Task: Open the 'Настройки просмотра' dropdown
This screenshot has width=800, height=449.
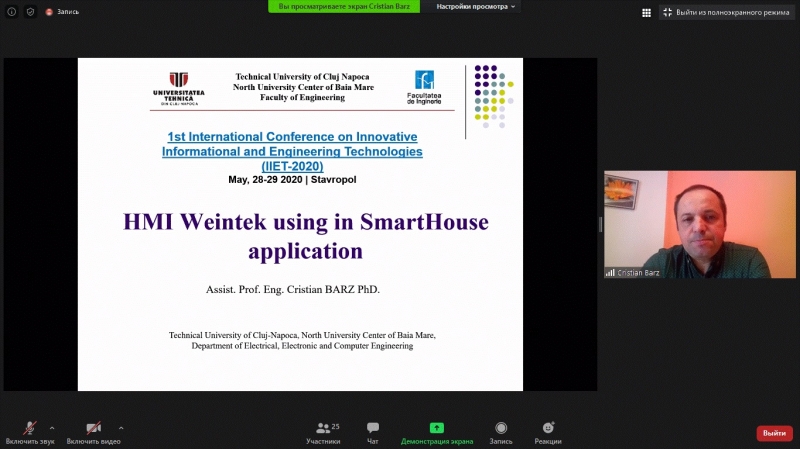Action: click(x=476, y=7)
